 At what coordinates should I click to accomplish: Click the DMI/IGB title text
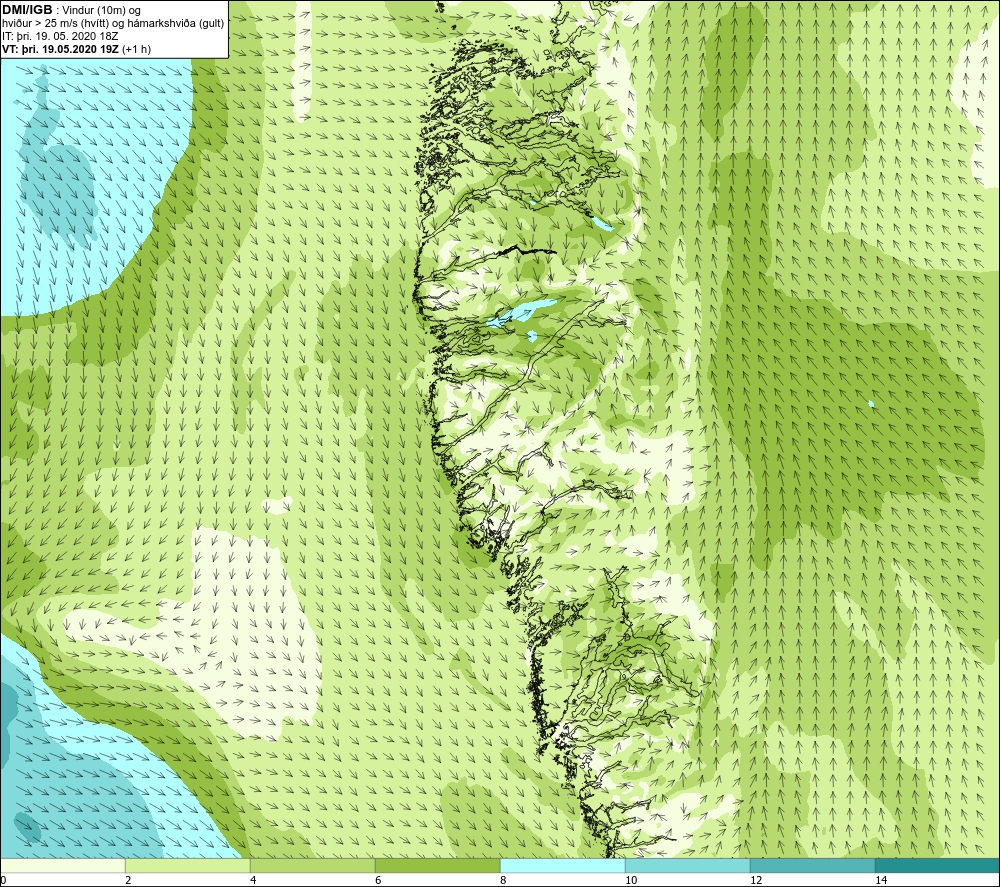[x=27, y=10]
